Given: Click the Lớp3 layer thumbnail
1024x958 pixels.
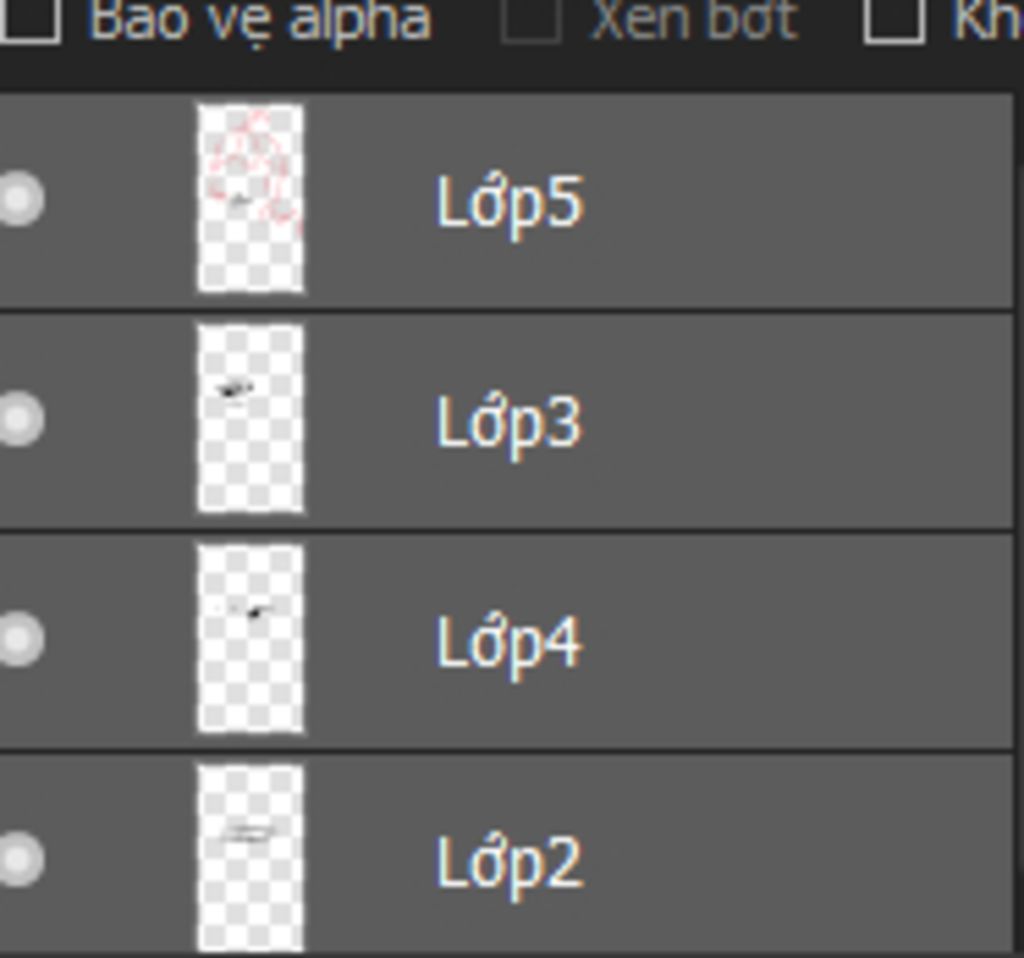Looking at the screenshot, I should [251, 419].
